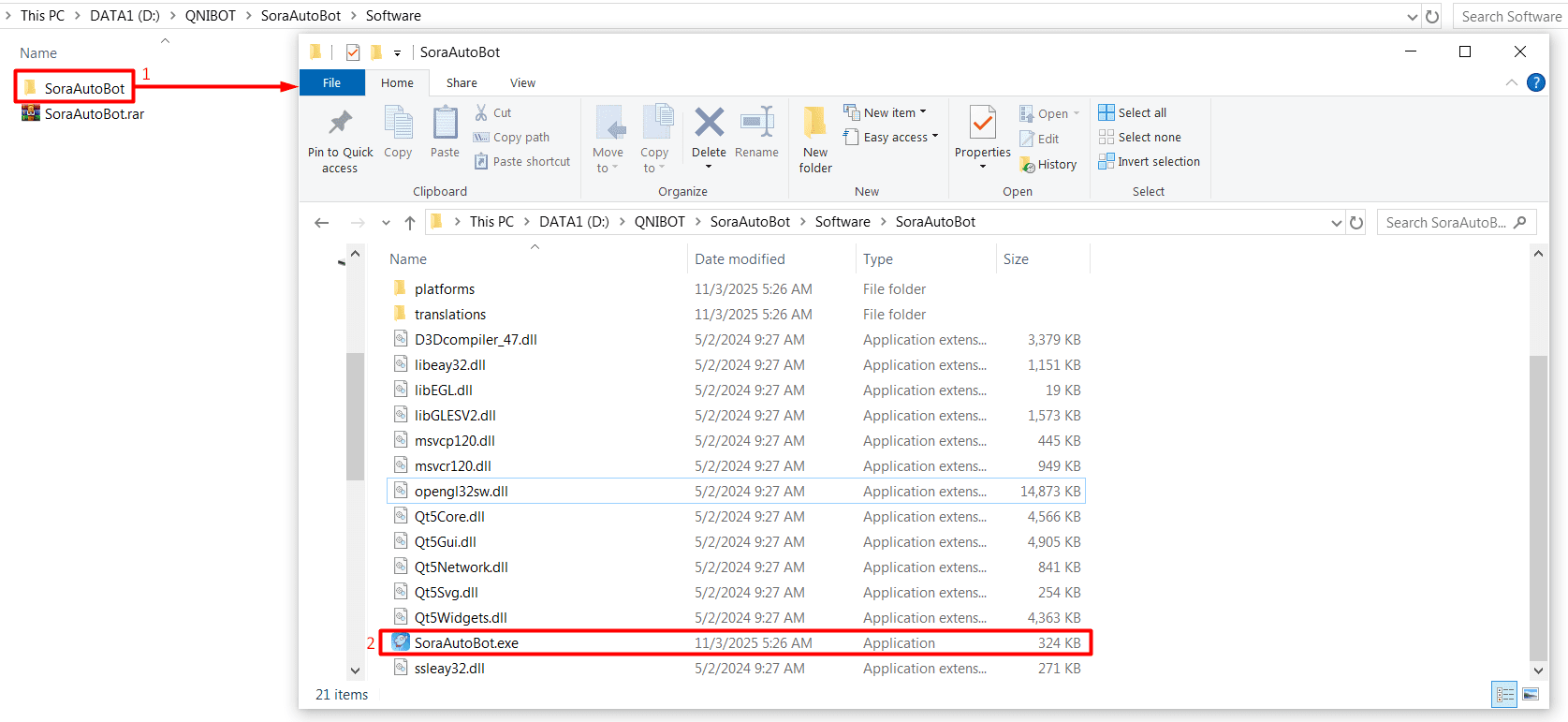Click the refresh button beside SoraAutoBot address bar
Image resolution: width=1568 pixels, height=722 pixels.
(1356, 222)
